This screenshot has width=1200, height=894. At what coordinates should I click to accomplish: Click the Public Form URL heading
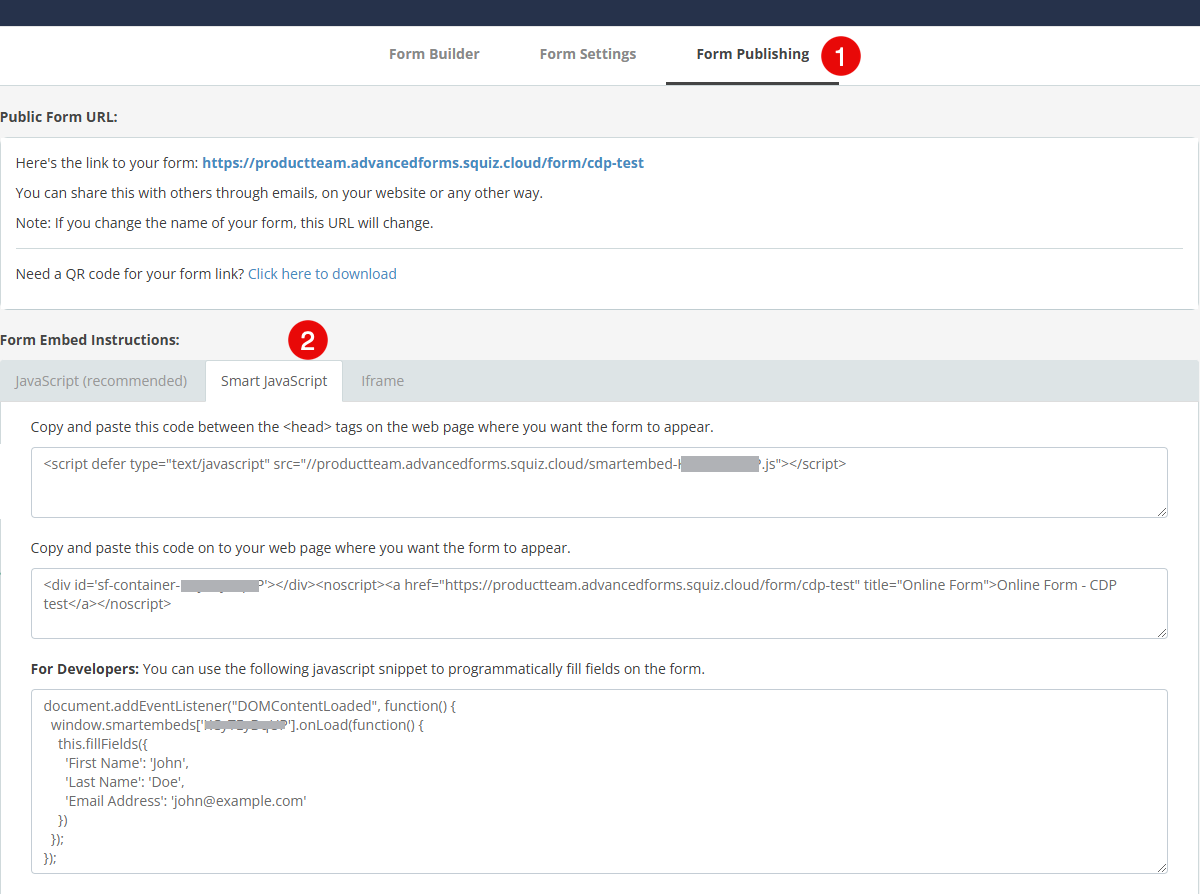[59, 116]
